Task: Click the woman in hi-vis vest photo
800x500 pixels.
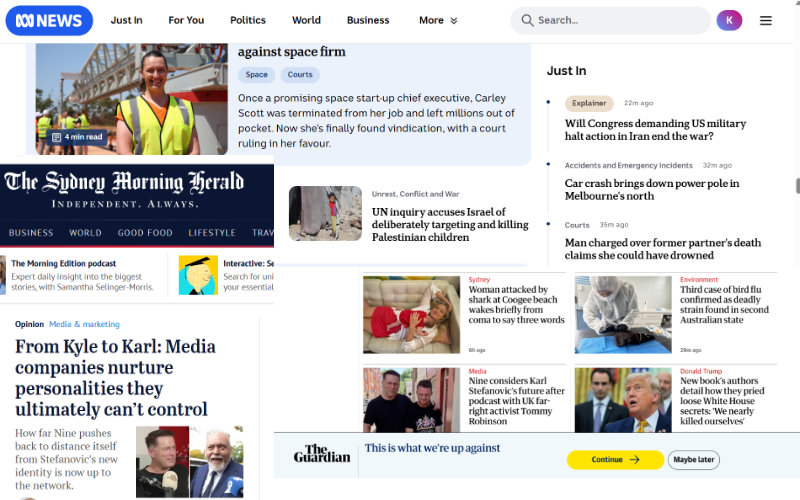Action: [x=132, y=99]
